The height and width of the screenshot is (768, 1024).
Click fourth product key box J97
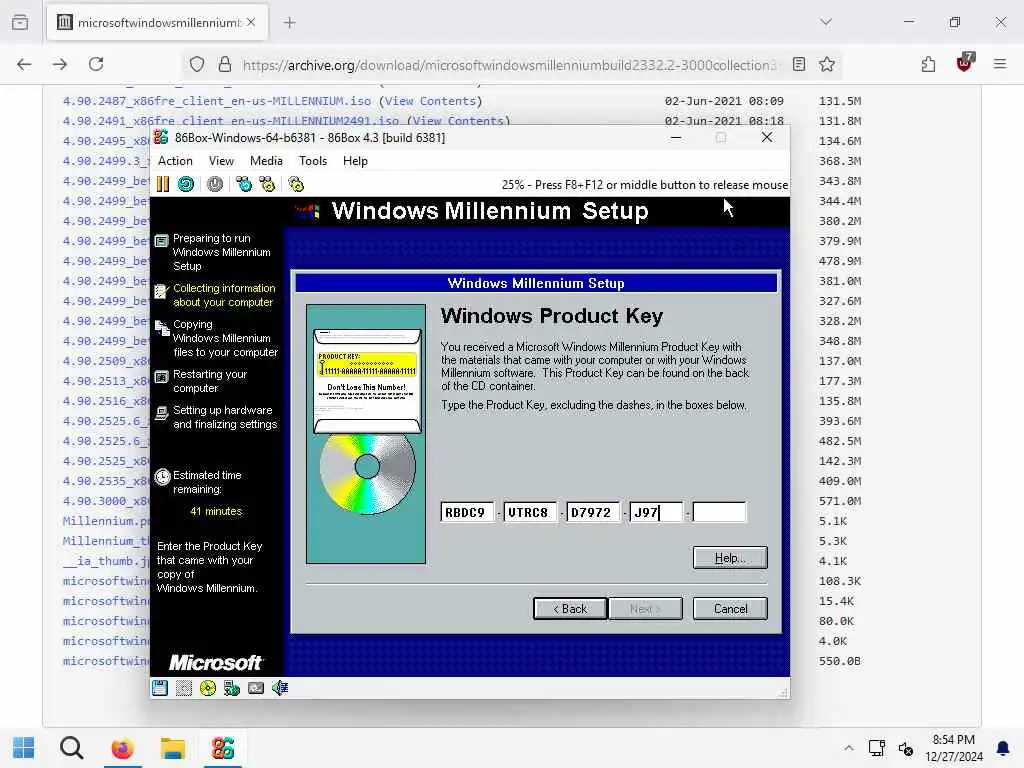click(x=656, y=512)
